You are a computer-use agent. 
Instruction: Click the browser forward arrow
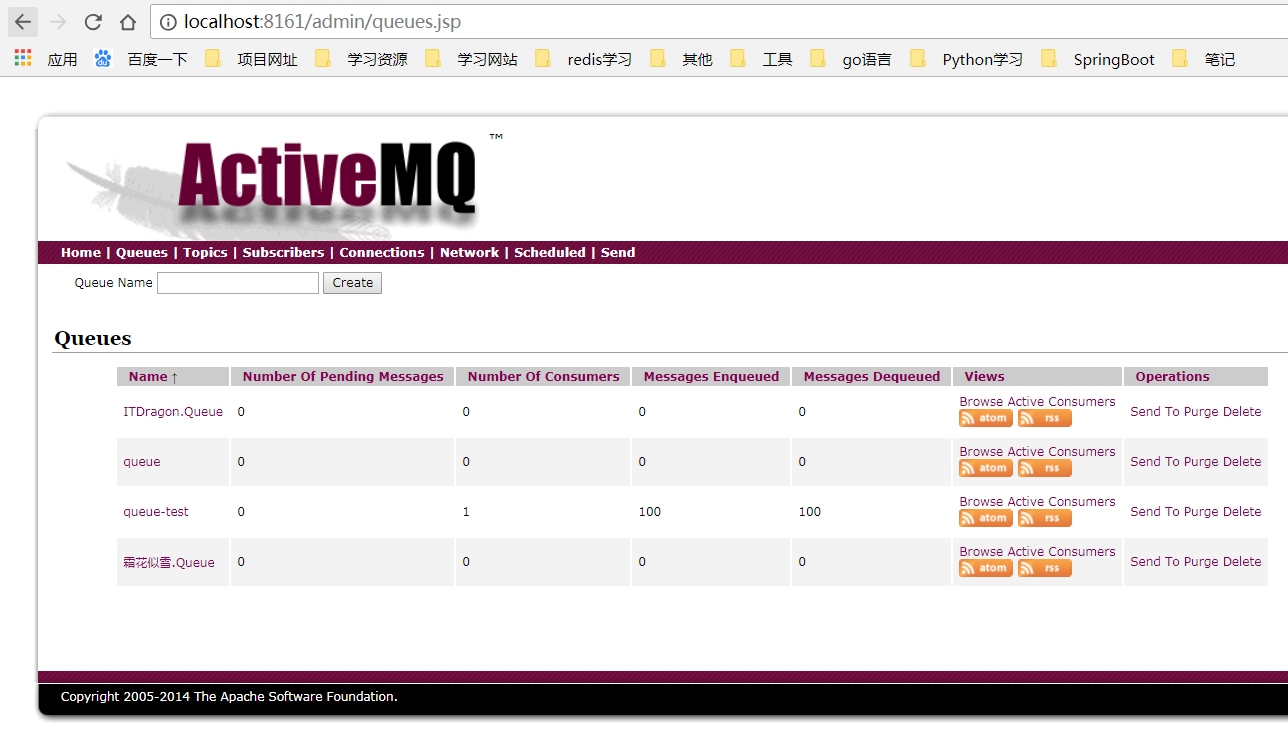click(58, 22)
